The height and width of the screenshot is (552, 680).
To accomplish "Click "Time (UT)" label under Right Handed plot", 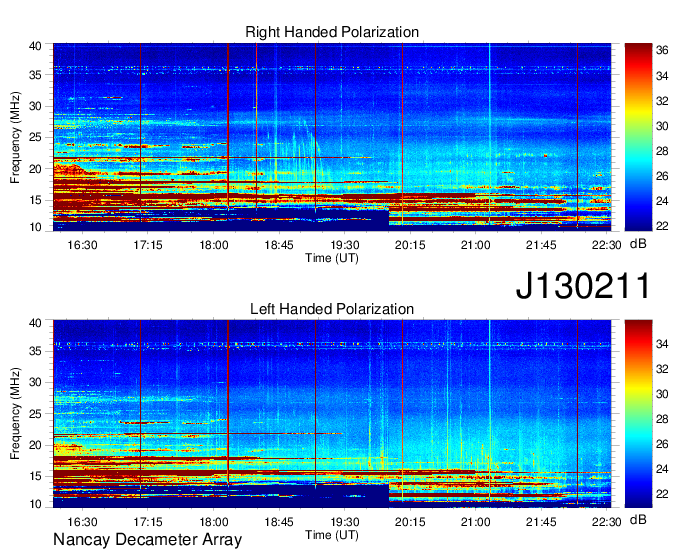I will [x=332, y=258].
